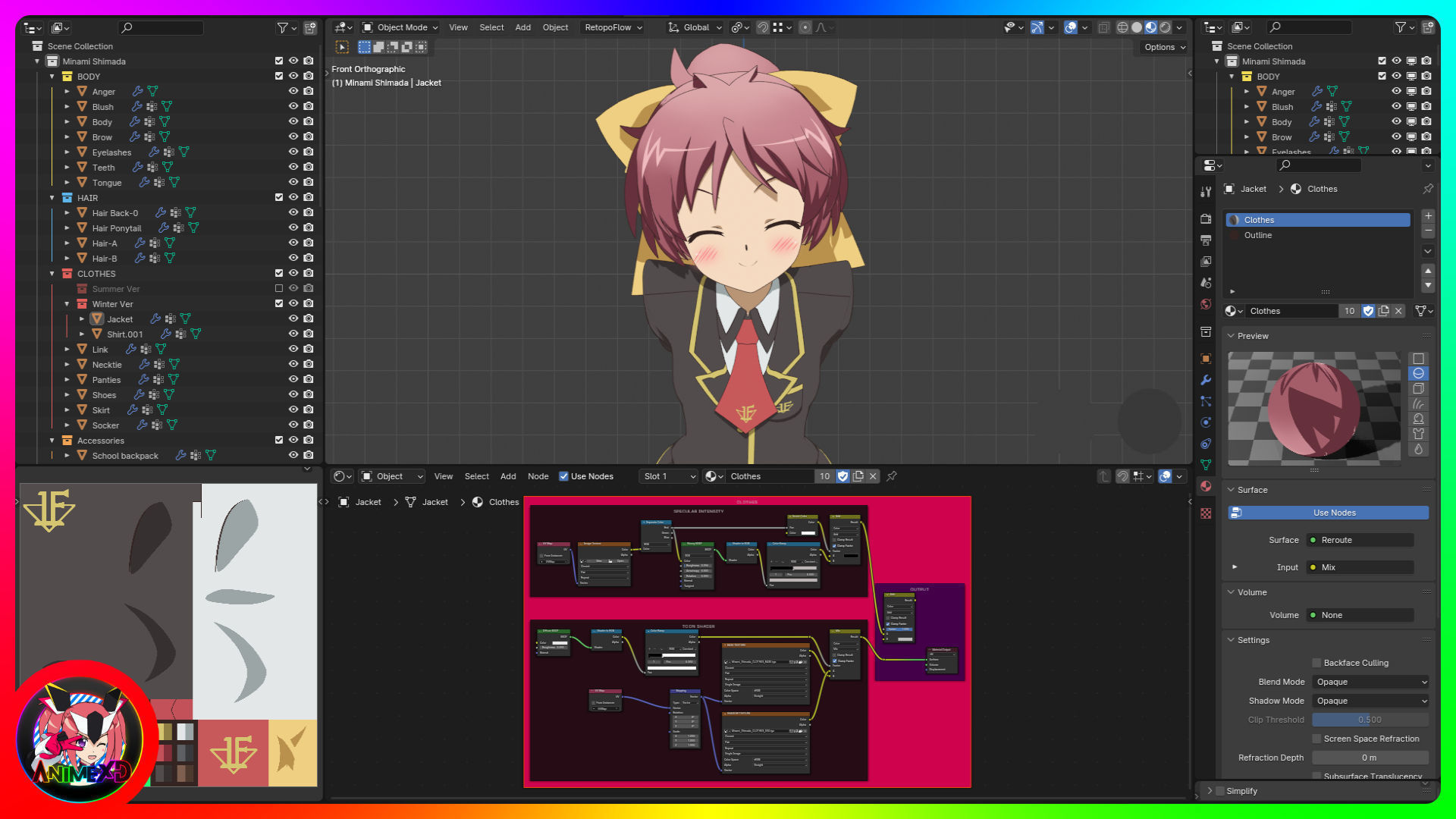Toggle the Simplify panel checkbox

(x=1220, y=791)
